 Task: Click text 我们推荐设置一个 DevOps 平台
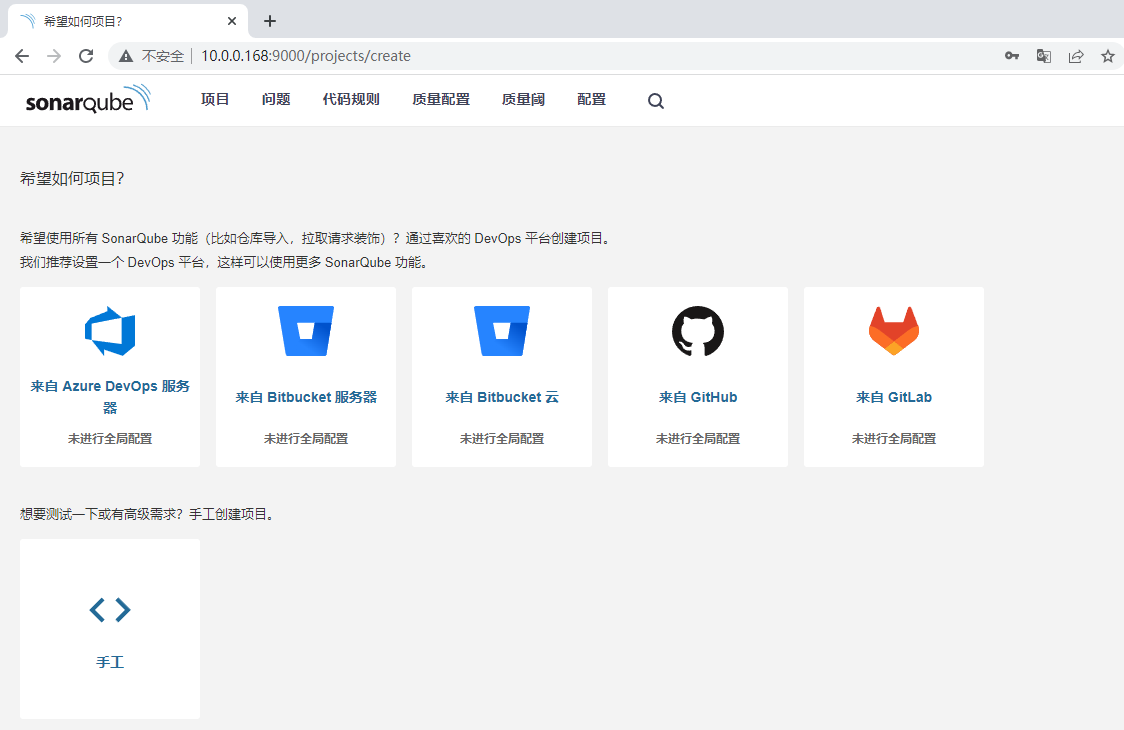[x=111, y=262]
